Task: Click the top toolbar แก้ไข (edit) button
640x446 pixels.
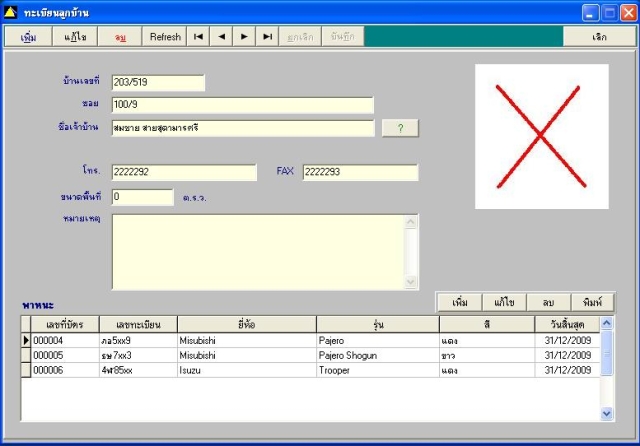Action: pos(75,37)
